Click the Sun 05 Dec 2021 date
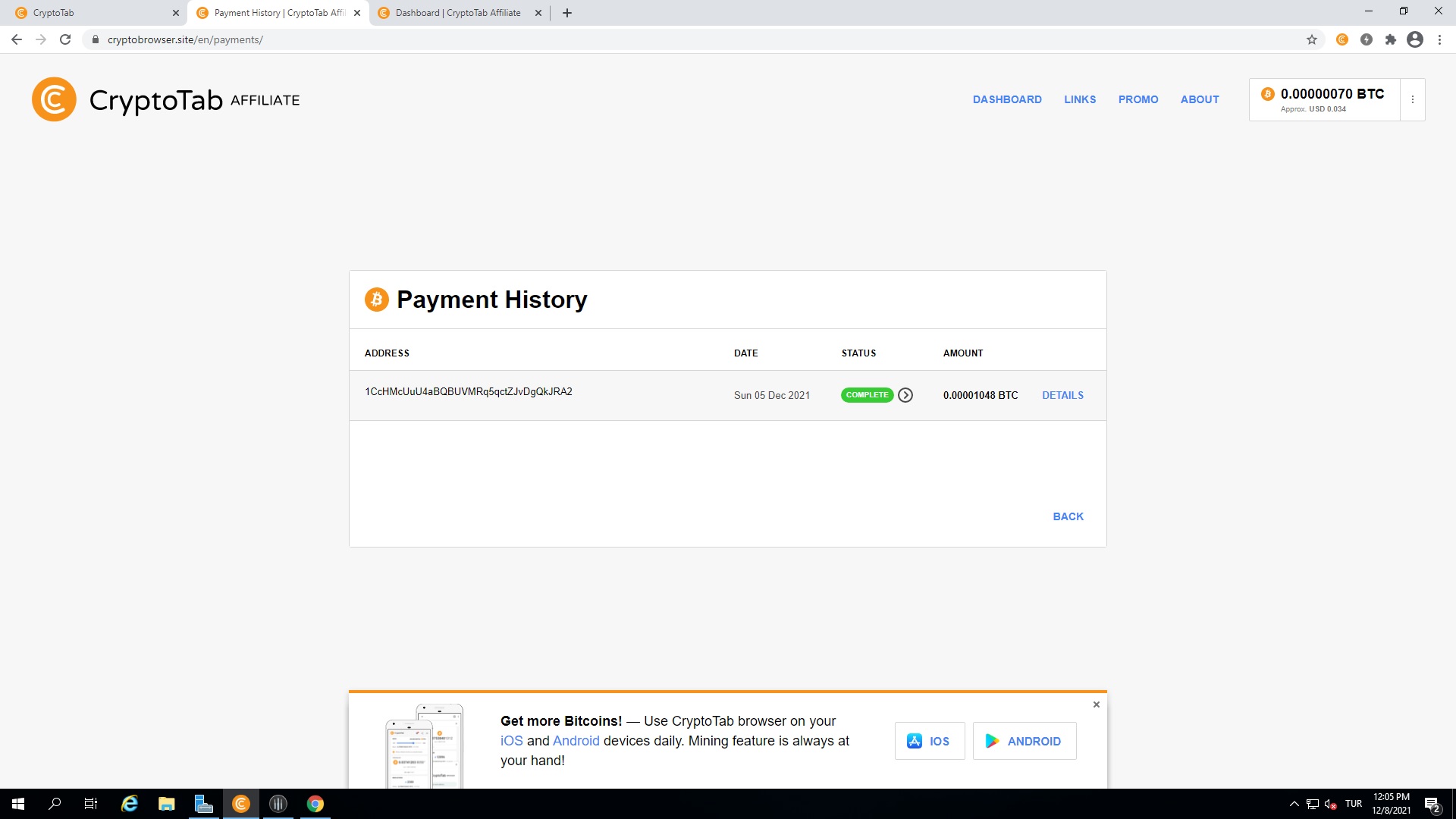The width and height of the screenshot is (1456, 819). click(772, 395)
